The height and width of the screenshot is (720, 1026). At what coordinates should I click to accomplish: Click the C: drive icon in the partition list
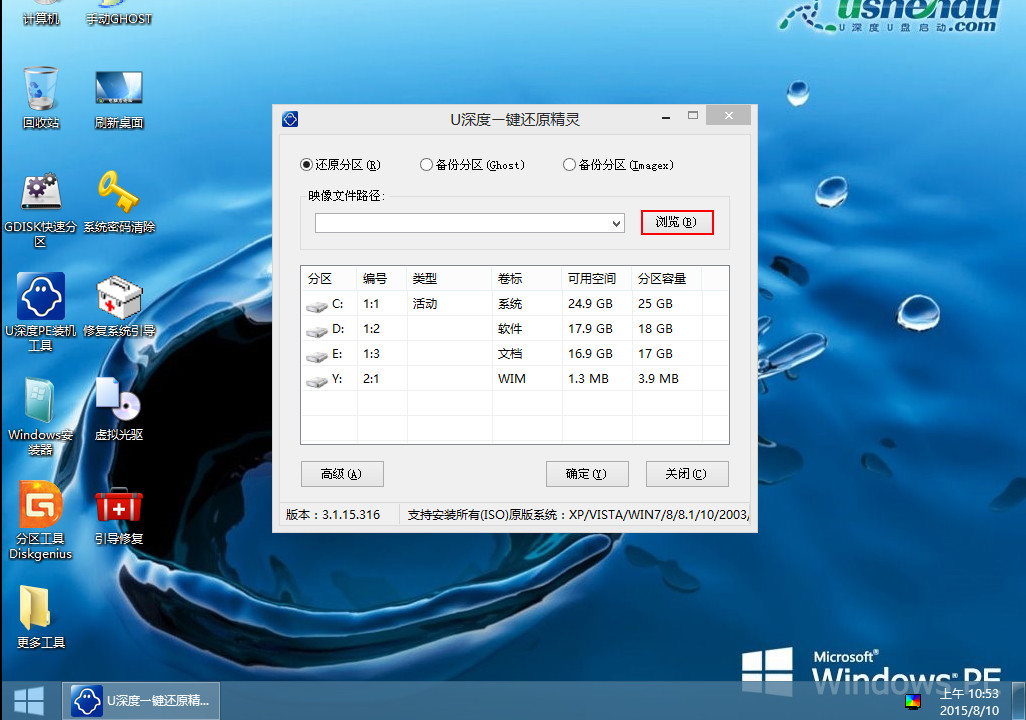317,305
